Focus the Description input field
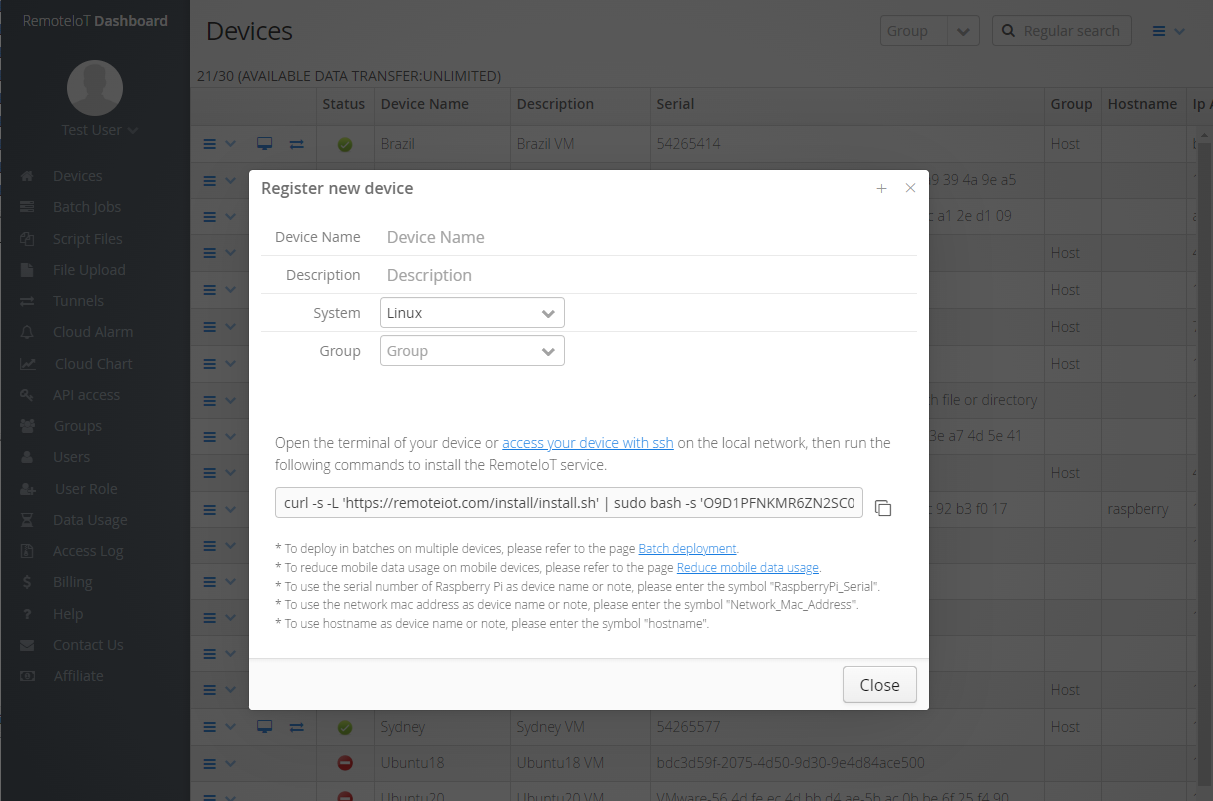Image resolution: width=1213 pixels, height=801 pixels. pos(648,275)
